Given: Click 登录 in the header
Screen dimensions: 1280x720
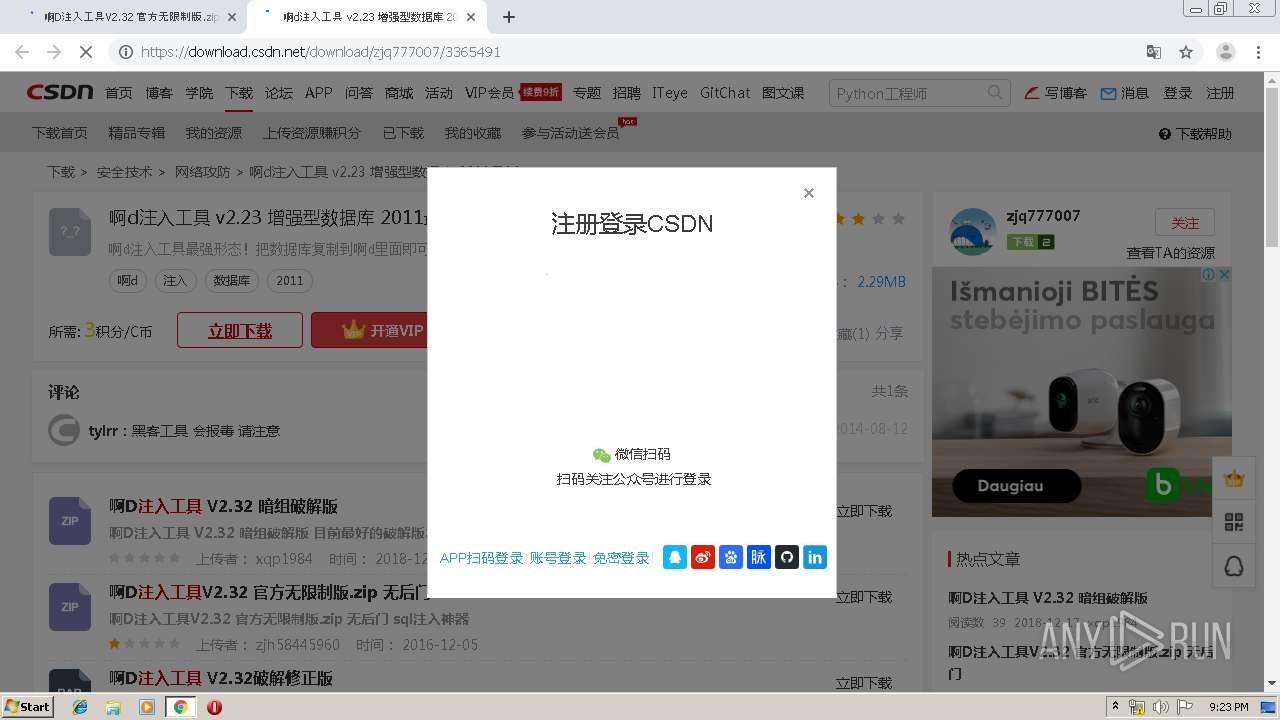Looking at the screenshot, I should [x=1178, y=93].
